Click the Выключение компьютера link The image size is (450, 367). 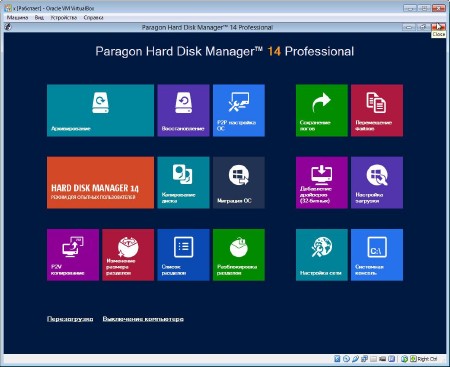tap(143, 319)
